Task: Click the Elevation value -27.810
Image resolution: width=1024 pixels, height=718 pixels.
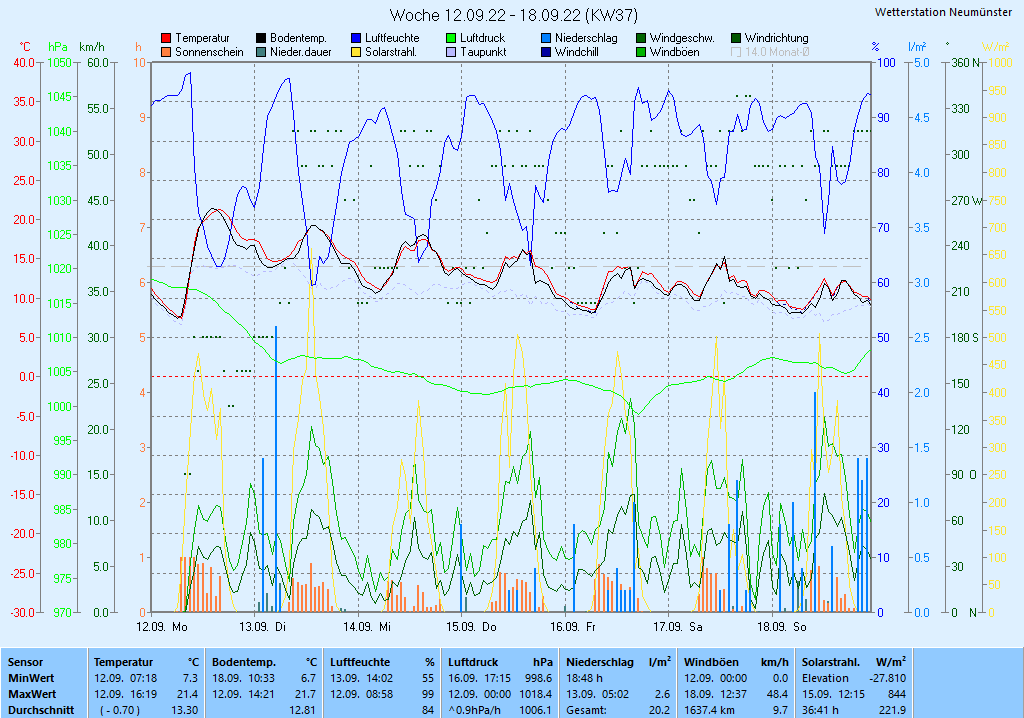Action: [x=888, y=678]
